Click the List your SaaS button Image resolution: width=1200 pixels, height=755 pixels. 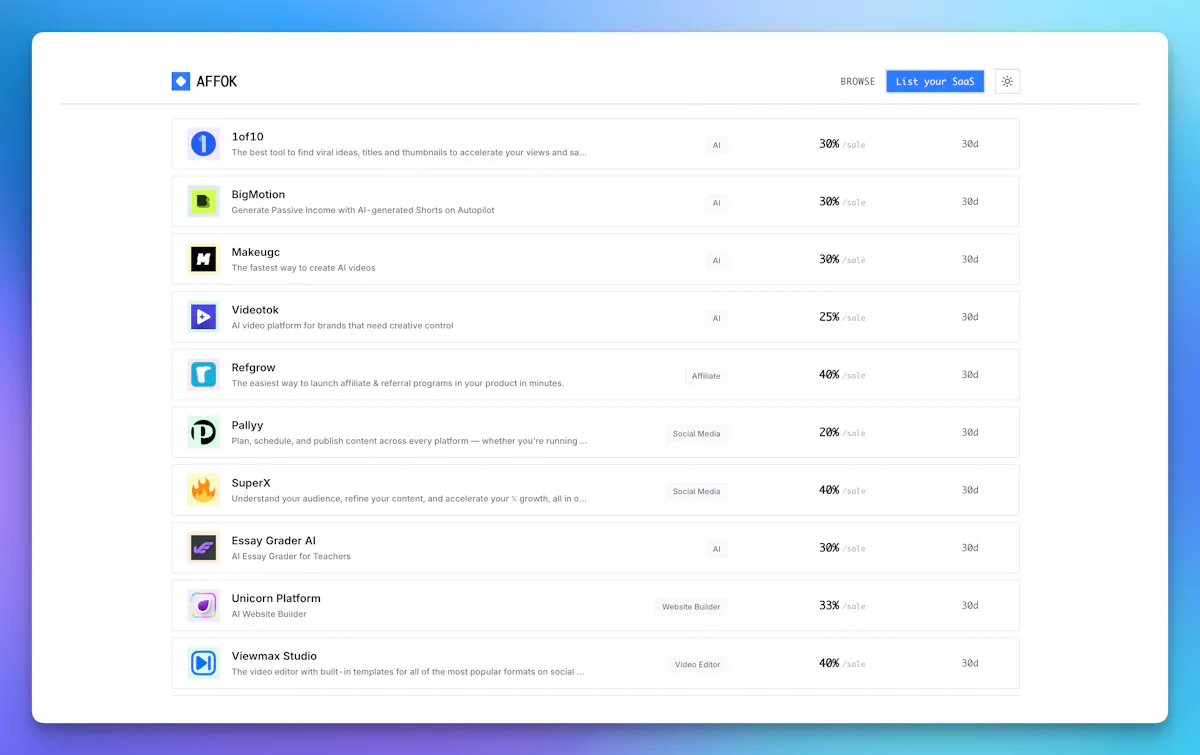pos(935,82)
